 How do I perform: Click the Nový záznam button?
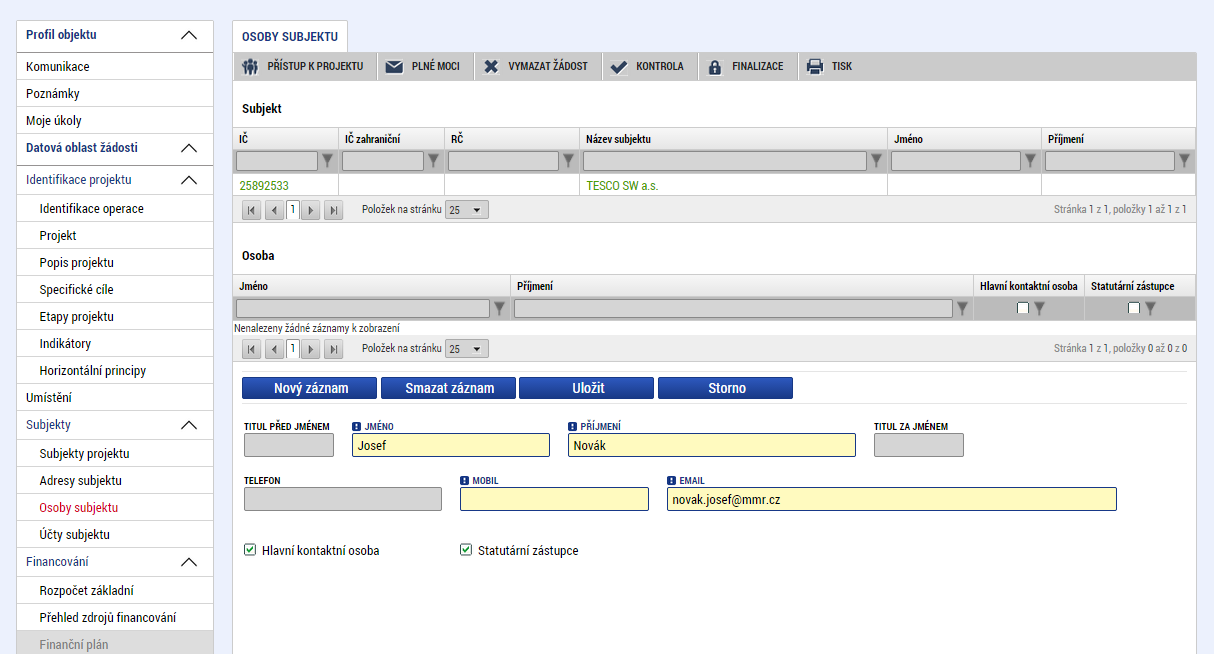click(x=309, y=388)
